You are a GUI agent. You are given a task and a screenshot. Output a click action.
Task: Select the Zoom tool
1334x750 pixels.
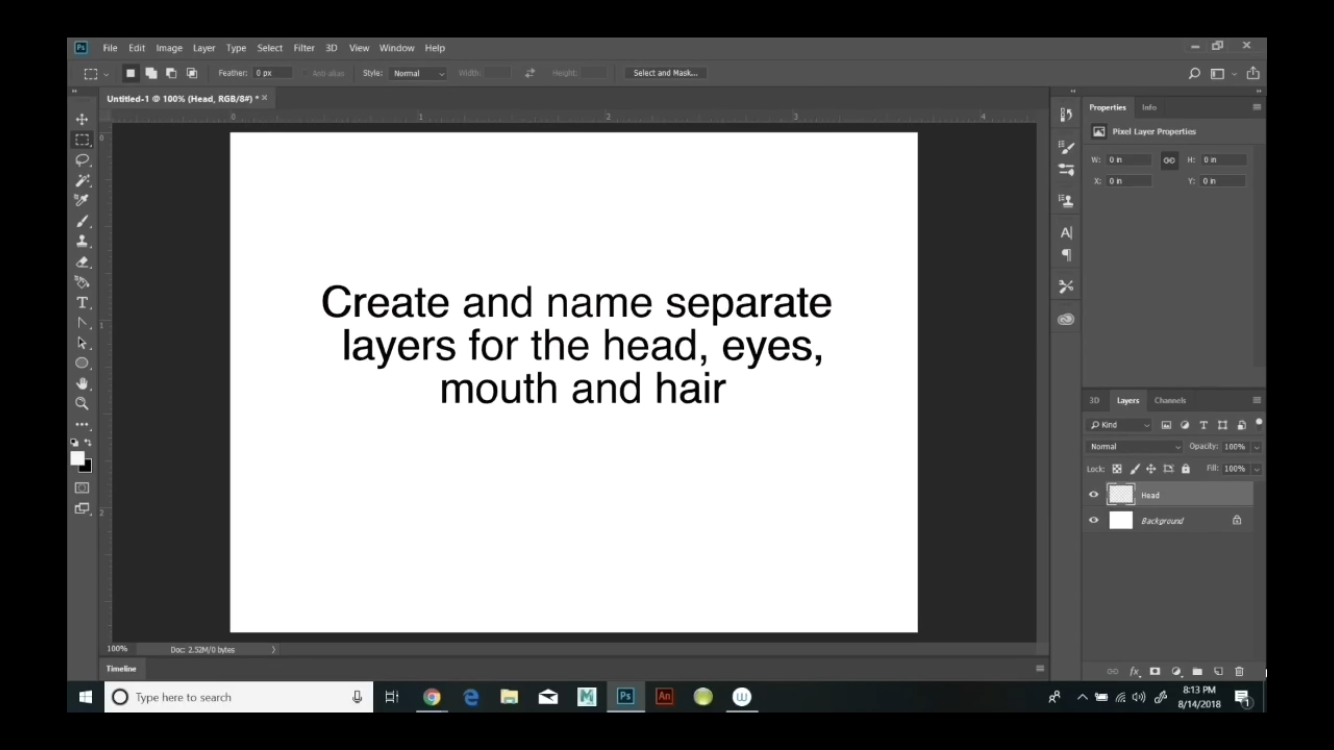coord(83,403)
